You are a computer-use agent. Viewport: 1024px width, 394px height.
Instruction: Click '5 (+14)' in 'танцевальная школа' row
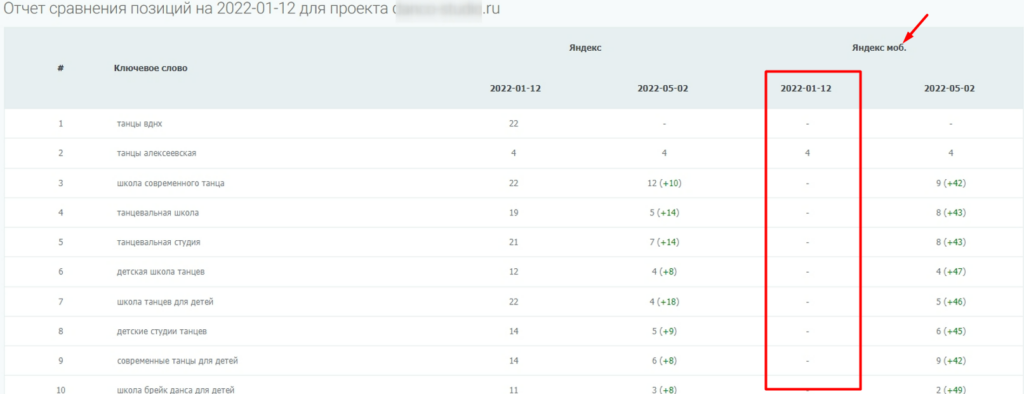tap(664, 213)
